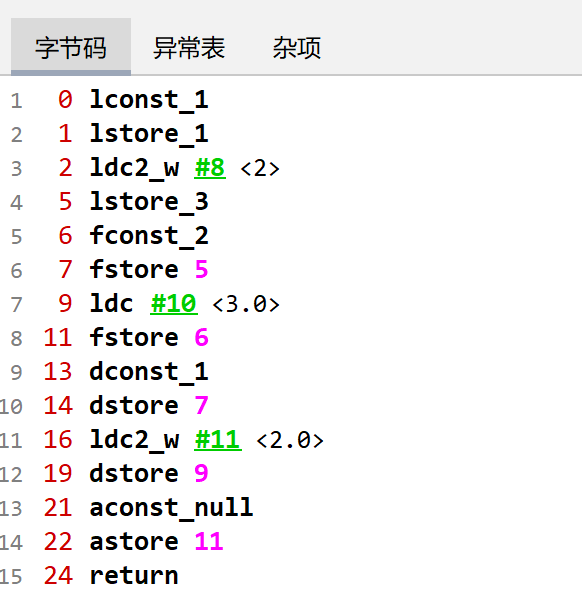582x616 pixels.
Task: Click ldc2_w opcode at offset 16
Action: (134, 440)
